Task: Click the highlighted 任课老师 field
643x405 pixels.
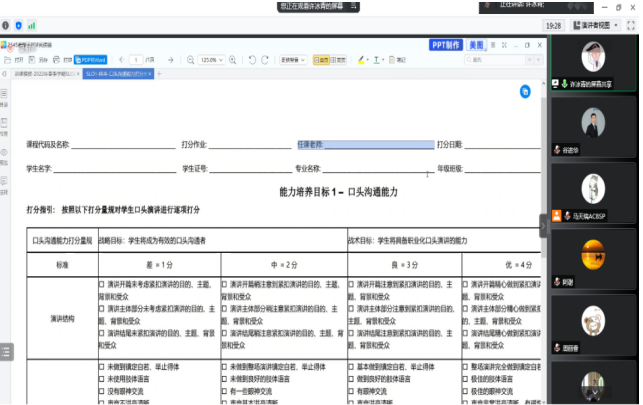Action: [366, 144]
